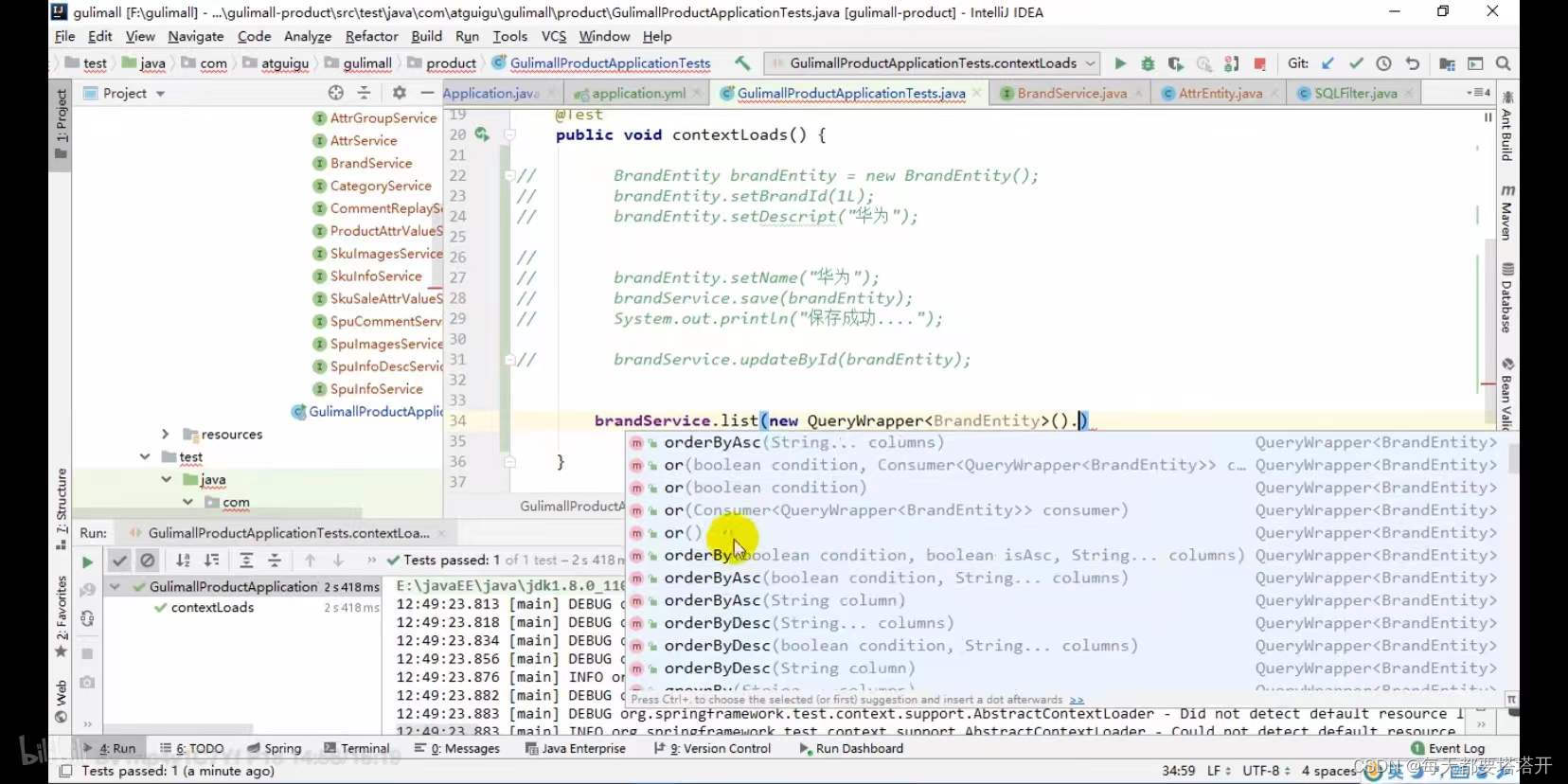The height and width of the screenshot is (784, 1568).
Task: Open Run Dashboard tool window
Action: [851, 748]
